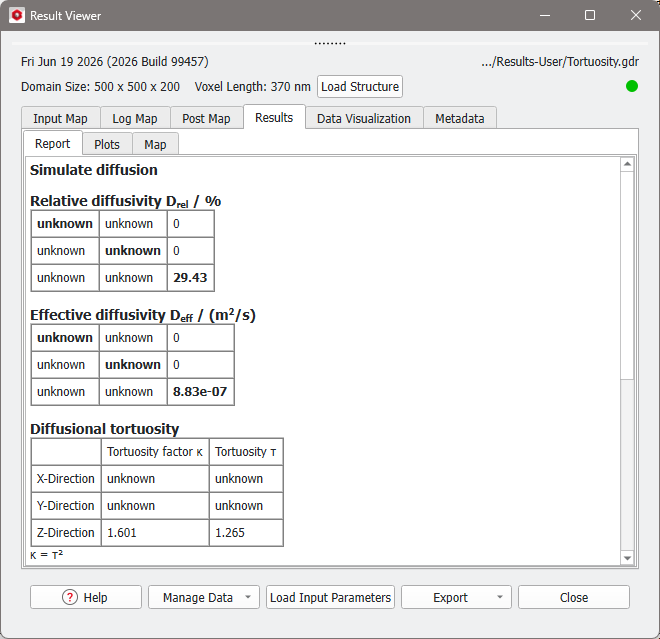Click the effective diffusivity value 8.83e-07
The width and height of the screenshot is (660, 639).
(200, 391)
